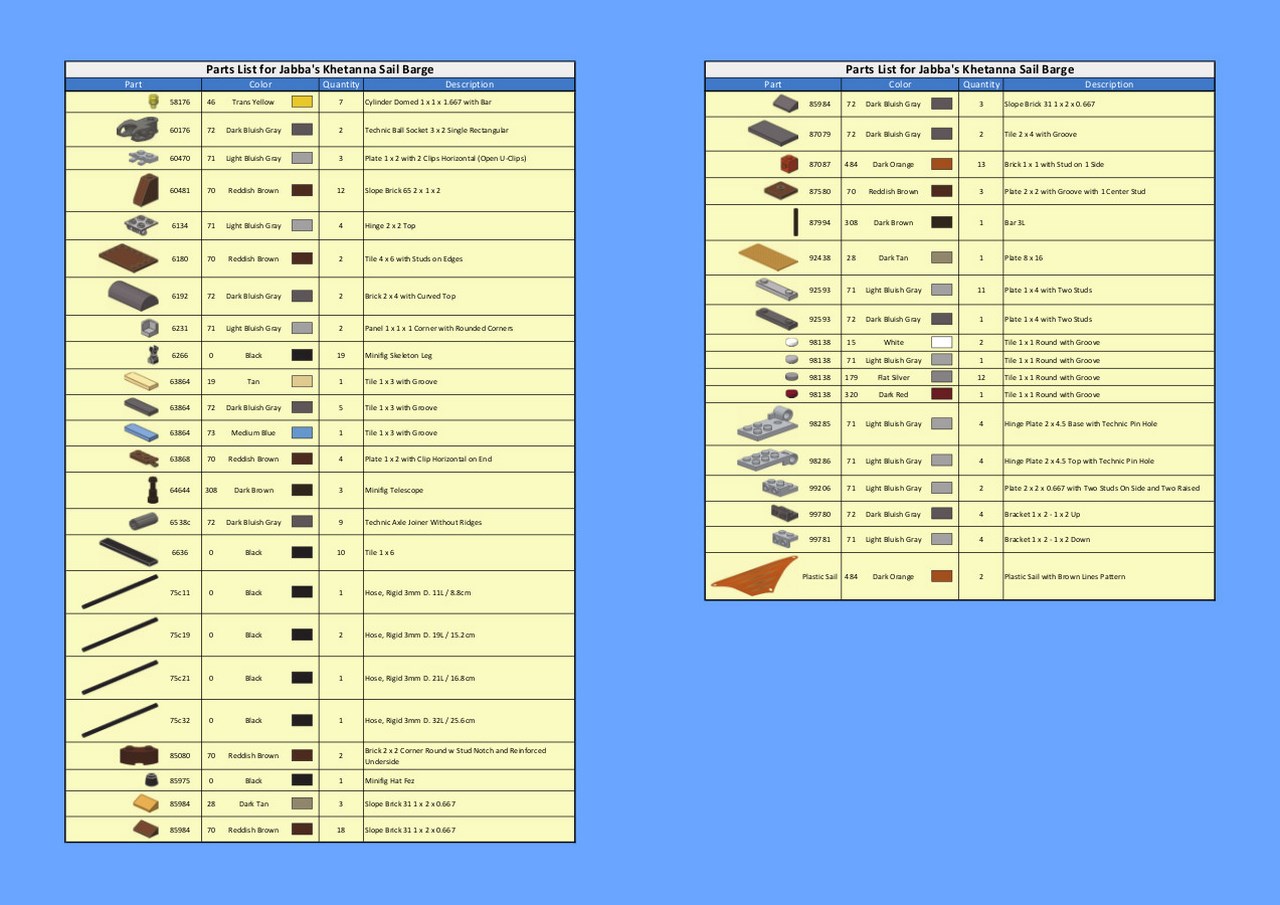Click quantity 19 in the Skeleton Leg row
This screenshot has height=905, width=1280.
(x=341, y=355)
